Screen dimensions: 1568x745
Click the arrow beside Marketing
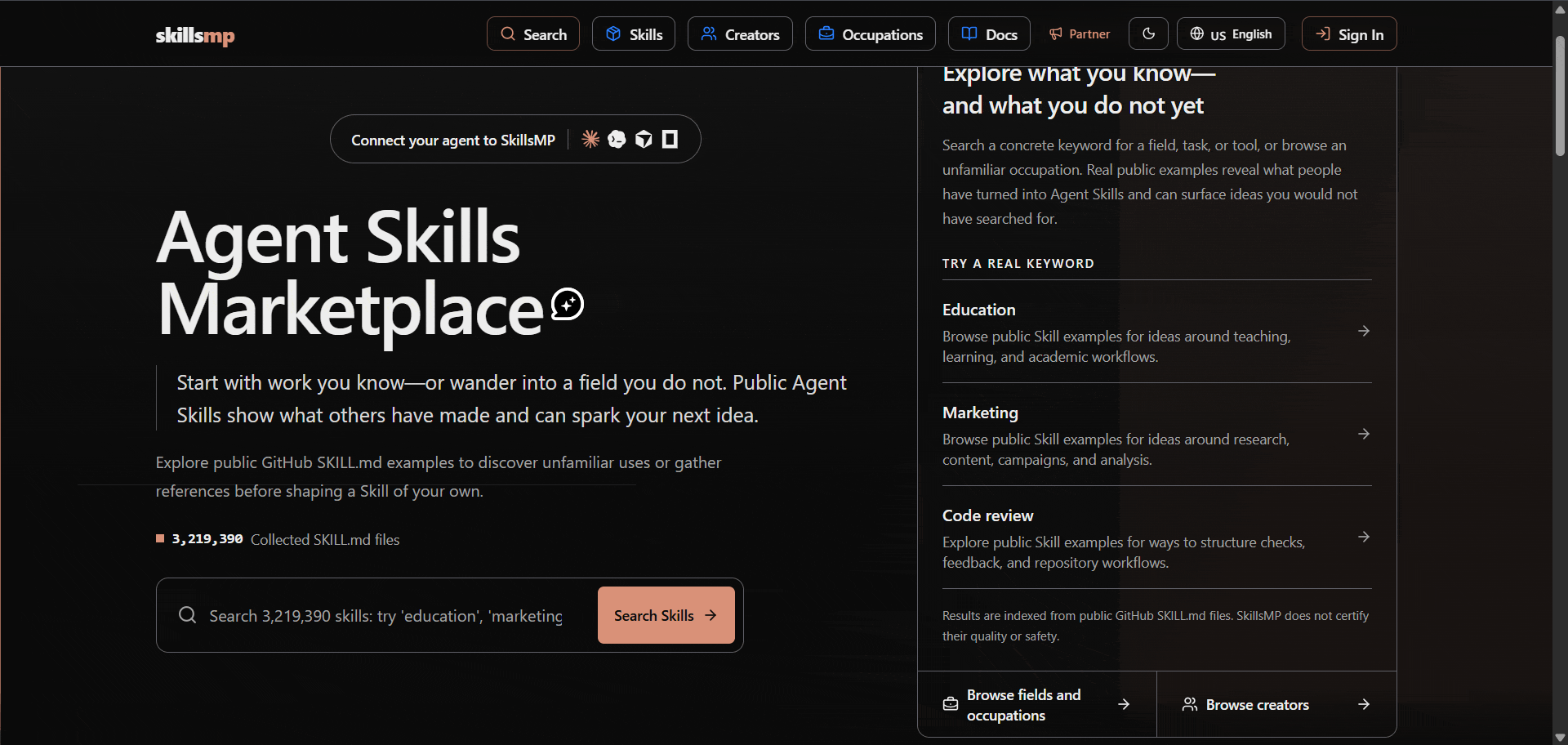(1364, 434)
